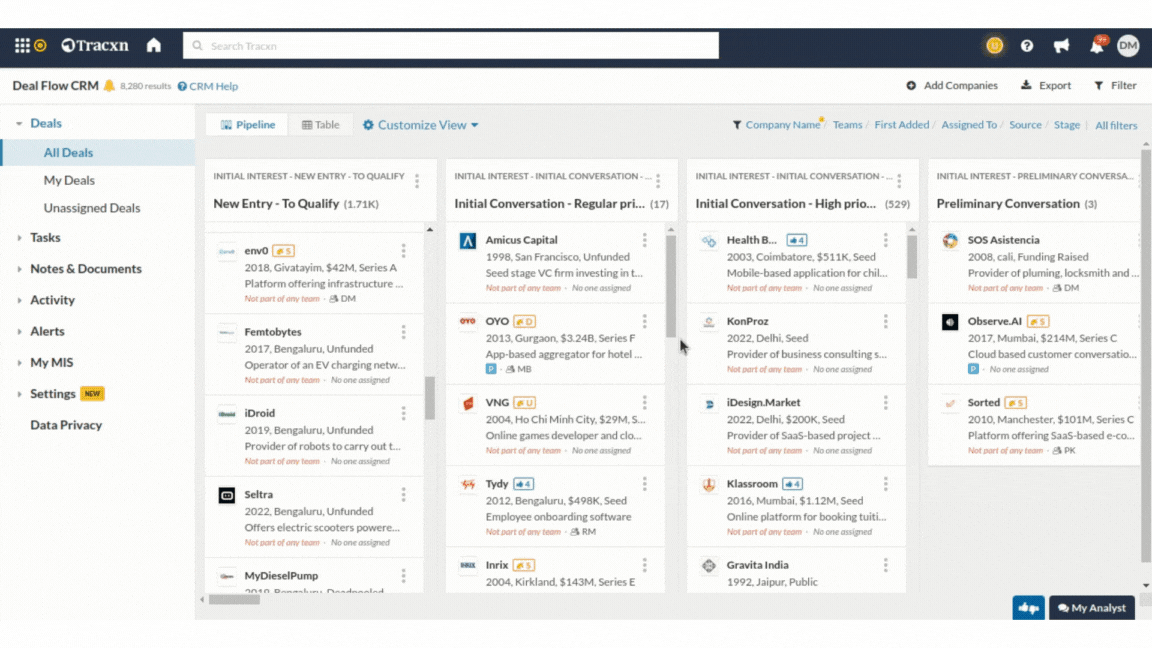Switch to the Table view tab
Viewport: 1152px width, 648px height.
321,125
